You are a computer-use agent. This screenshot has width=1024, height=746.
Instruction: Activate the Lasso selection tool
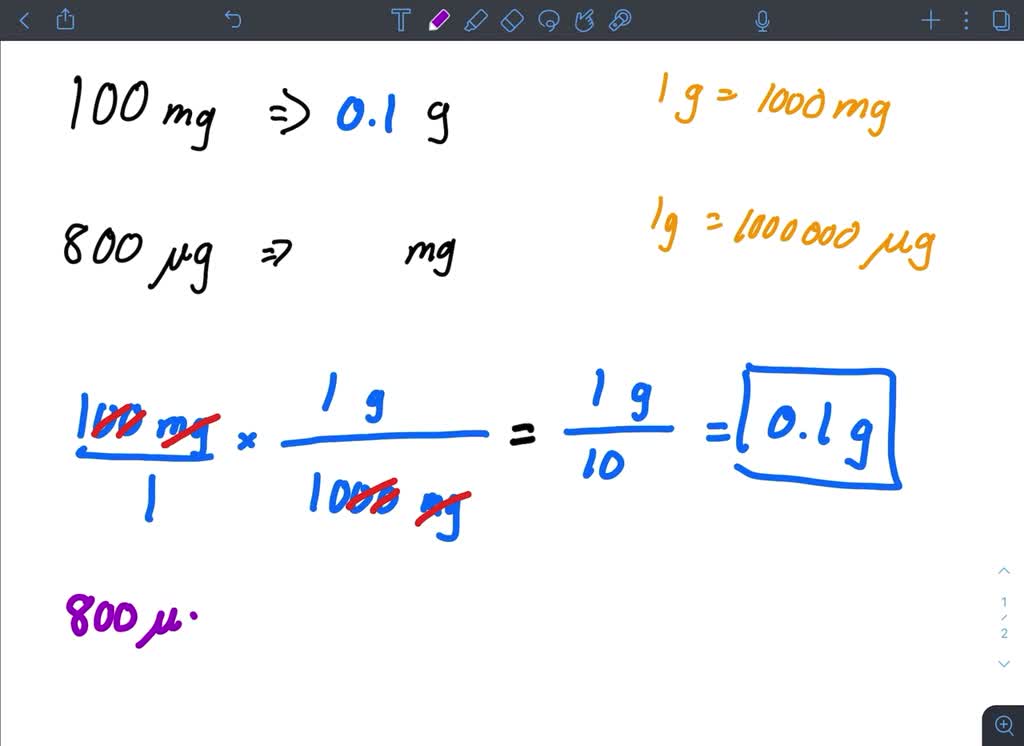(x=548, y=19)
